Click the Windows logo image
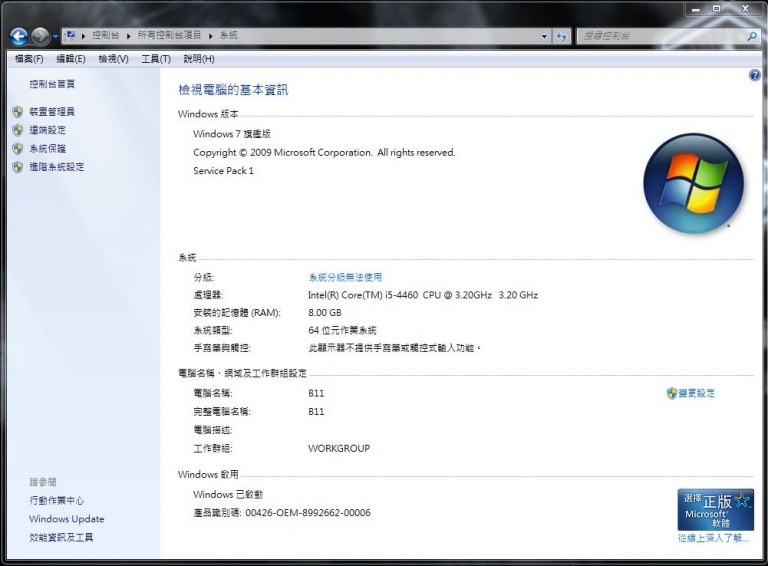 point(693,183)
